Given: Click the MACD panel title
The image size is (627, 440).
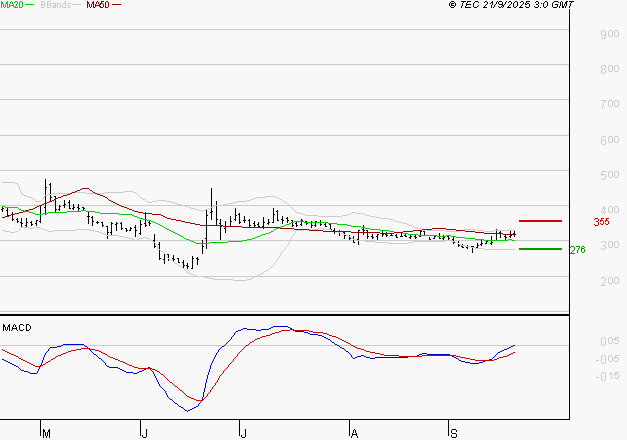Looking at the screenshot, I should click(x=16, y=327).
